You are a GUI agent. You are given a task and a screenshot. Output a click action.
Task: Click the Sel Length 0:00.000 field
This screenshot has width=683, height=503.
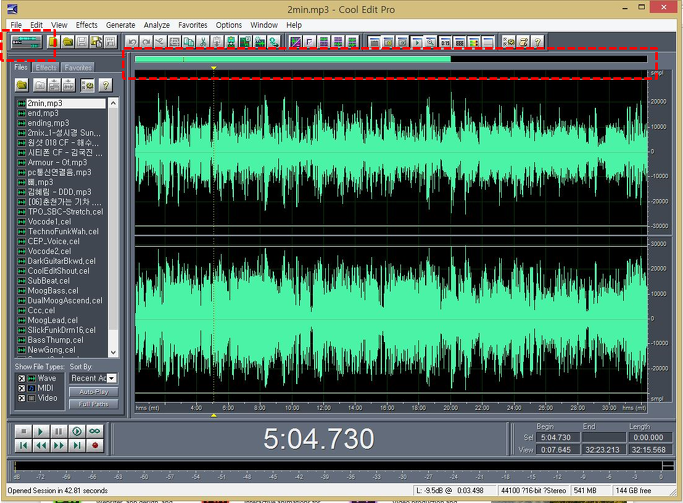pos(648,437)
